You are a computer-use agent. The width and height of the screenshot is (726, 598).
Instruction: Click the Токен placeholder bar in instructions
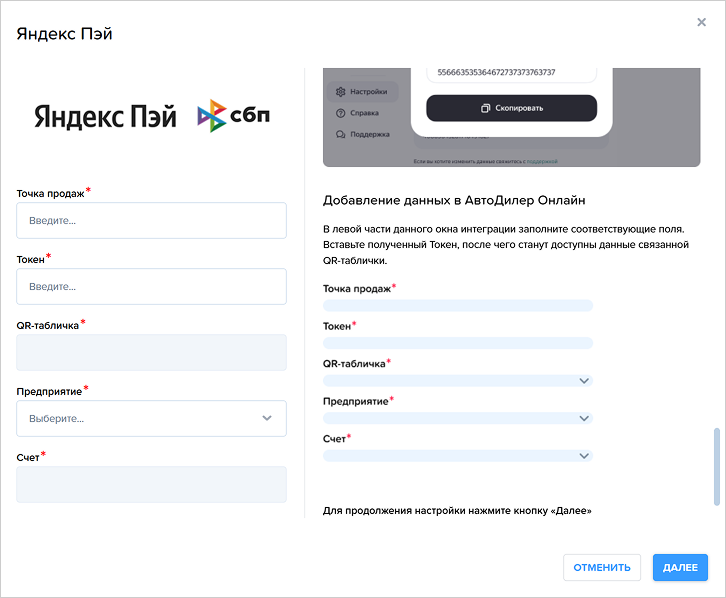point(458,343)
